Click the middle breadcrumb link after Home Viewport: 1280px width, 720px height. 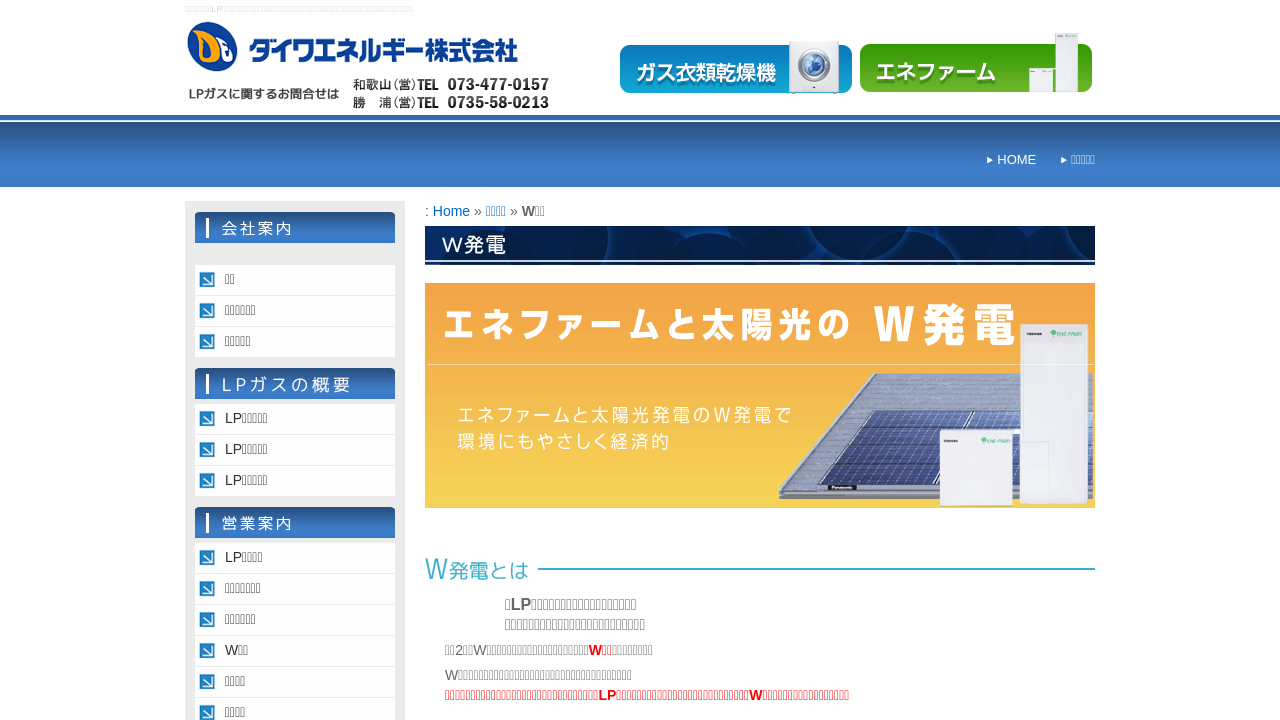pos(495,211)
